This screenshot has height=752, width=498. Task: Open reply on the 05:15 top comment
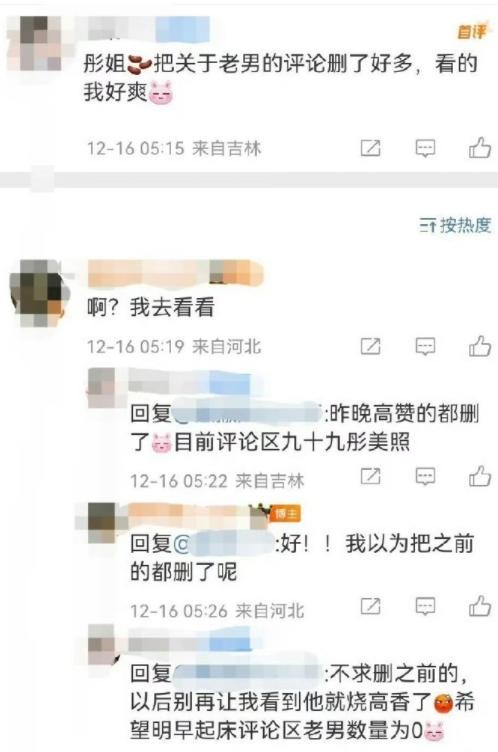point(425,148)
